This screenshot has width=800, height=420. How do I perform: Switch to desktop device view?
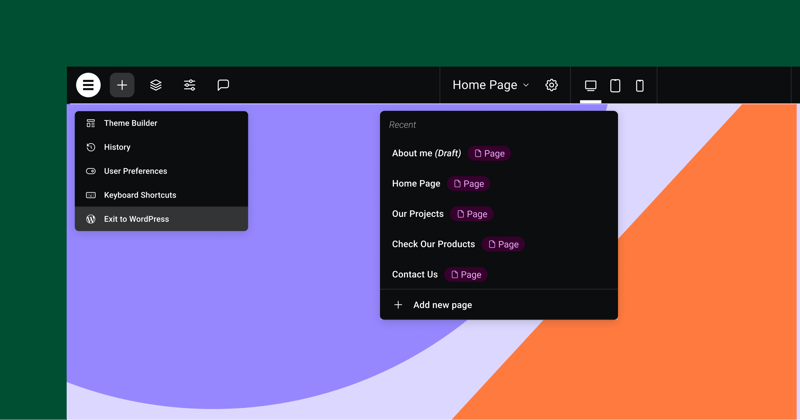591,85
